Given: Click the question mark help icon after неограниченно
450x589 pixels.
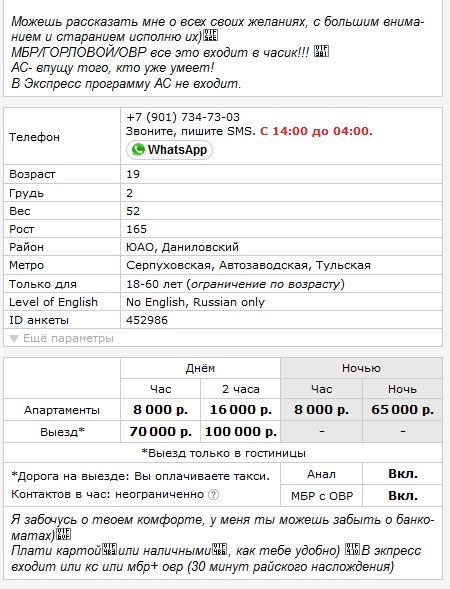Looking at the screenshot, I should click(x=213, y=494).
